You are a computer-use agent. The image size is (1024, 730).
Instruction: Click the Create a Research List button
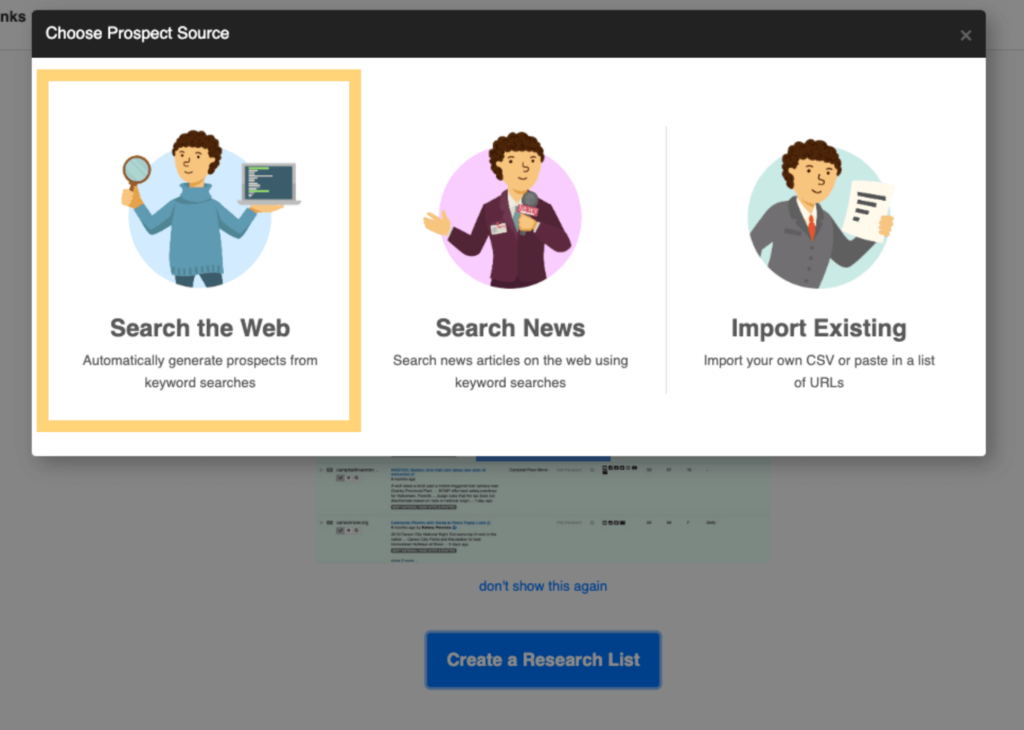click(x=542, y=660)
